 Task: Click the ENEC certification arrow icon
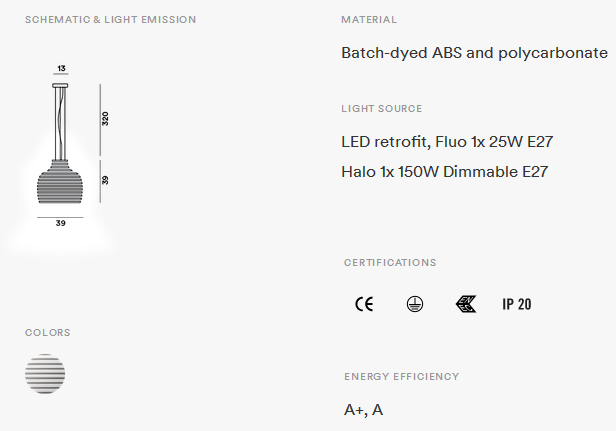(x=466, y=304)
